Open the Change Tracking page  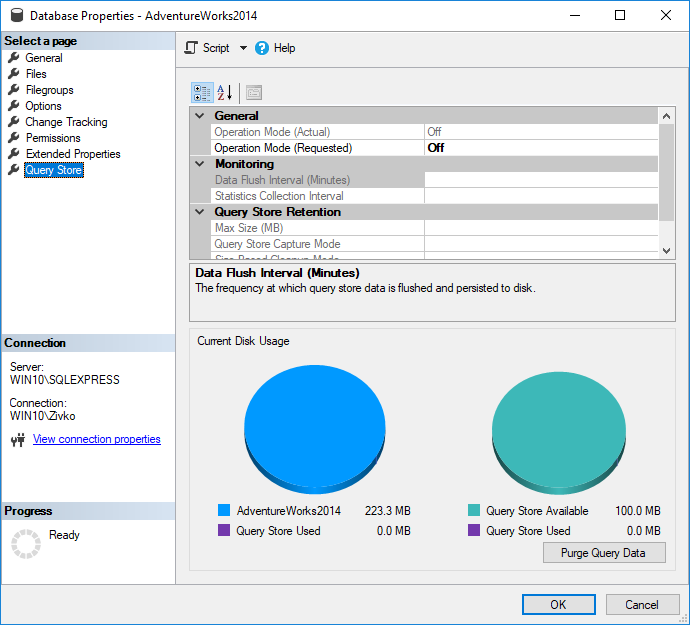coord(66,122)
